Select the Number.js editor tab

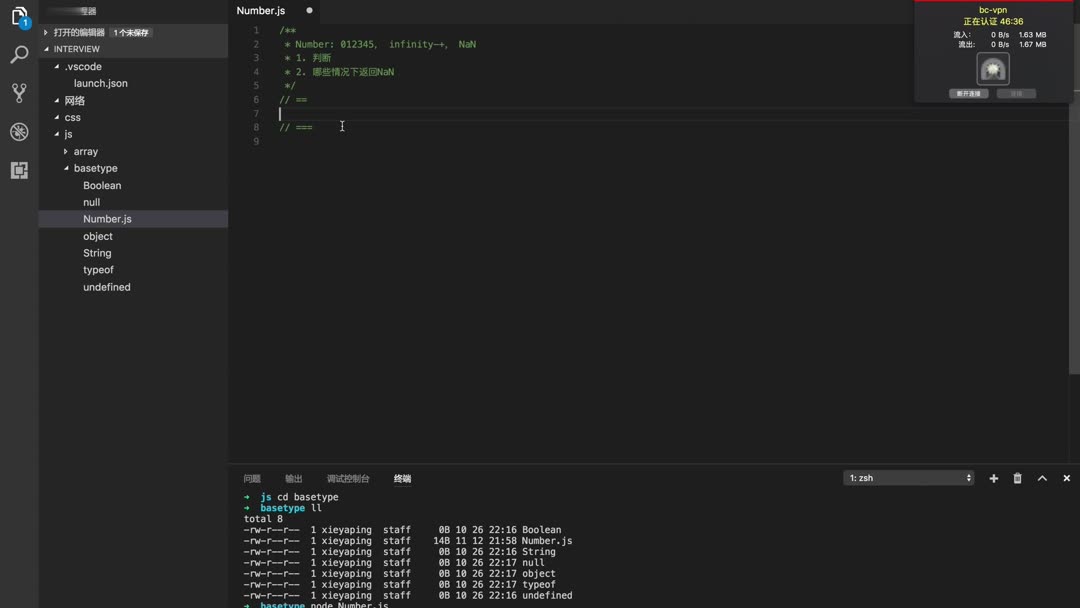261,11
